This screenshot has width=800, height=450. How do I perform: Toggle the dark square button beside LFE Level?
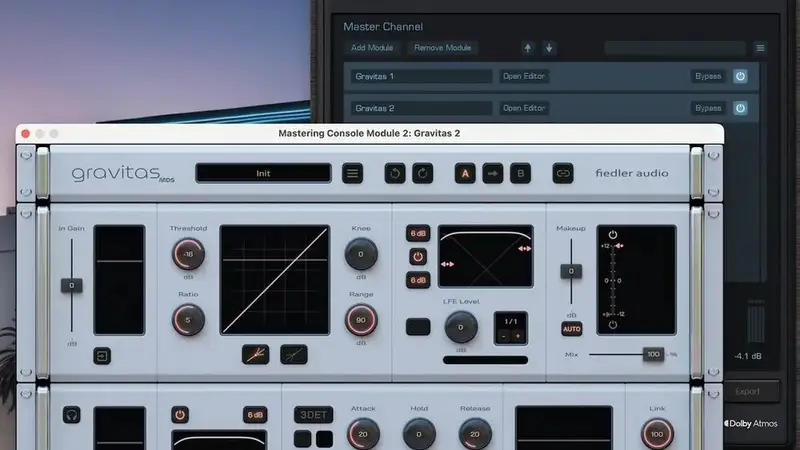click(x=418, y=327)
